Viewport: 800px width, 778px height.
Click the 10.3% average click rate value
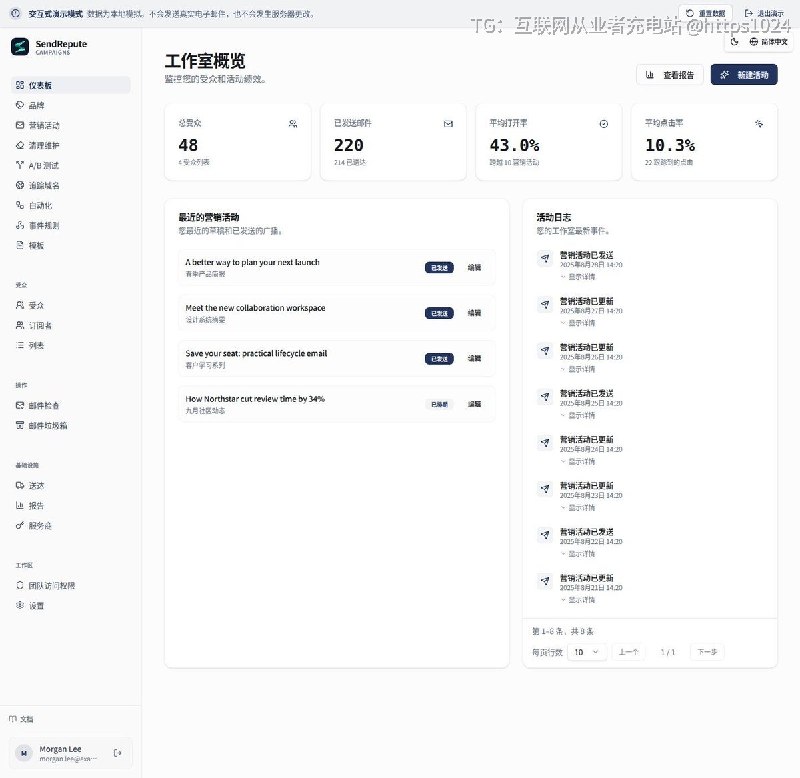click(670, 145)
